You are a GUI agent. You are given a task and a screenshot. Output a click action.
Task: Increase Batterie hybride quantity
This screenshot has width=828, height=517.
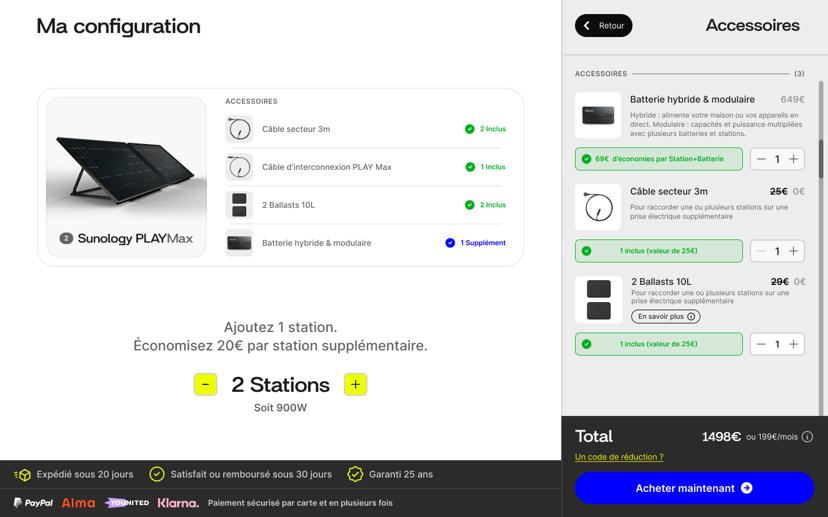click(x=793, y=159)
